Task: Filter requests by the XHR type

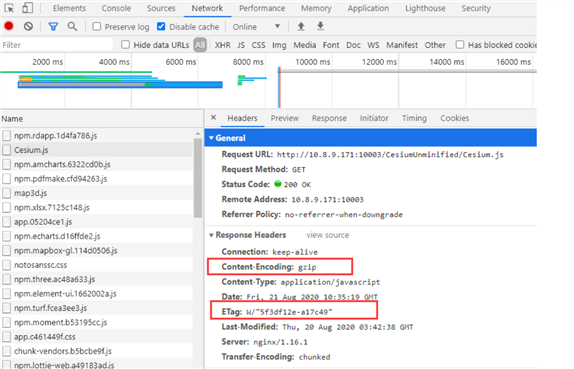Action: (x=223, y=45)
